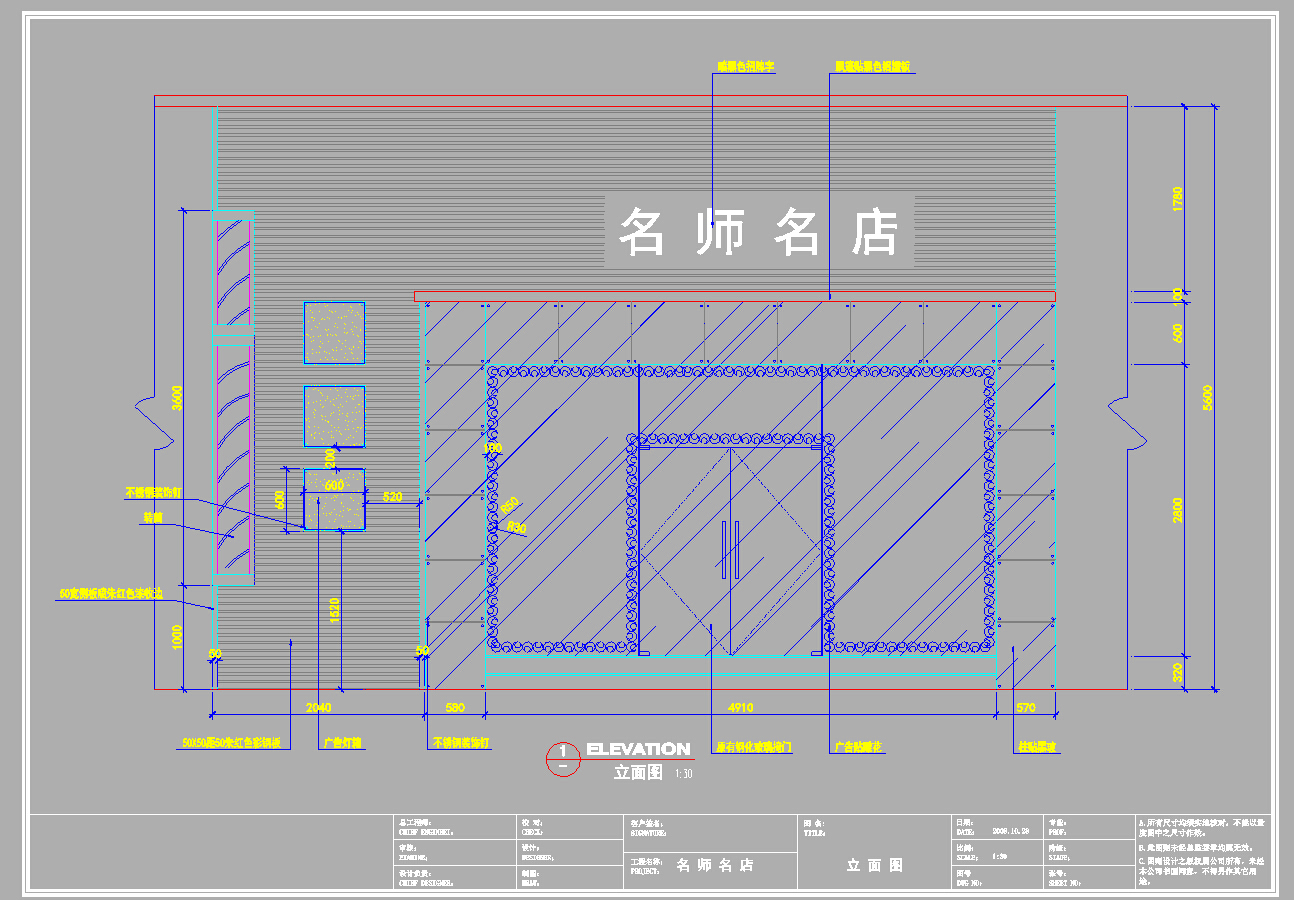Click the 580 dimension value

click(x=455, y=708)
